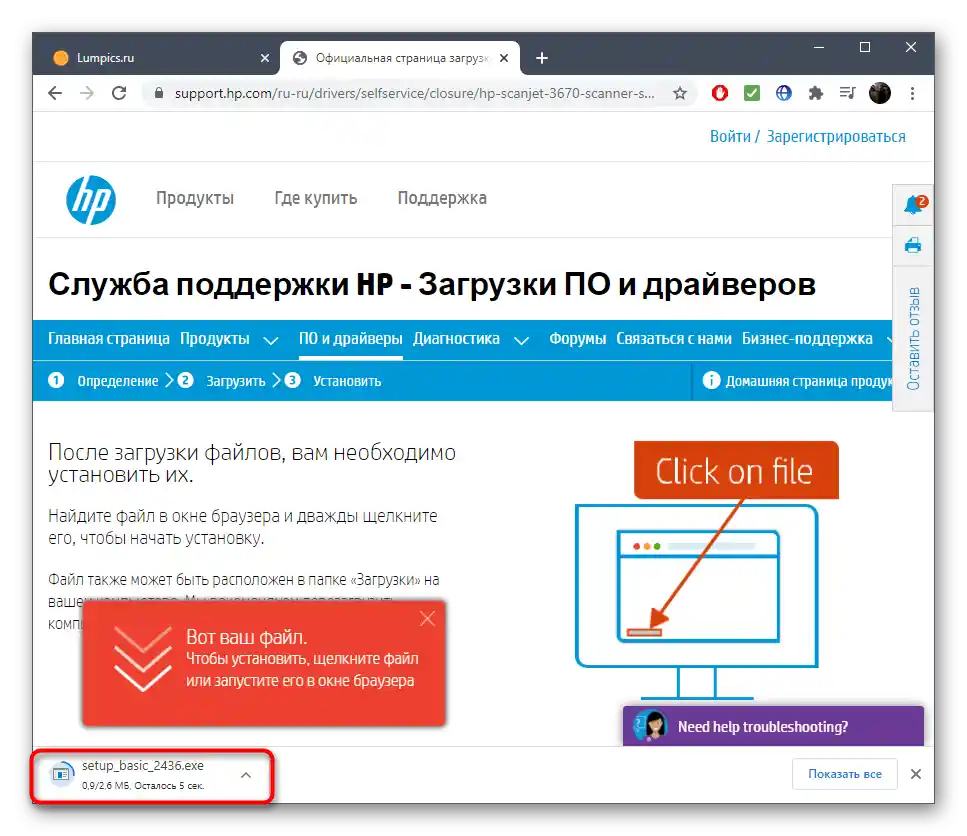Go back to previous page in browser
Screen dimensions: 967x836
55,93
